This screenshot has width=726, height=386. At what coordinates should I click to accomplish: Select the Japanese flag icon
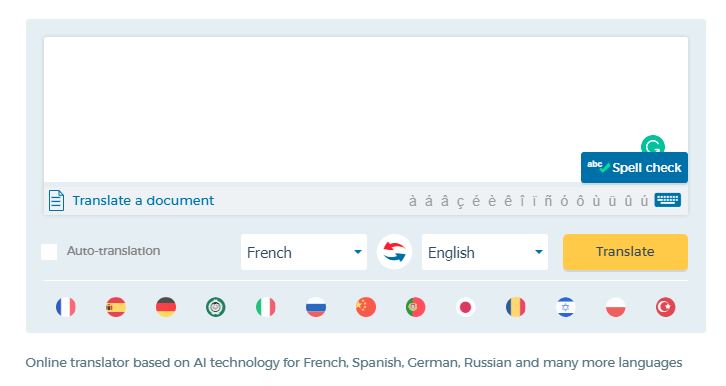point(466,307)
